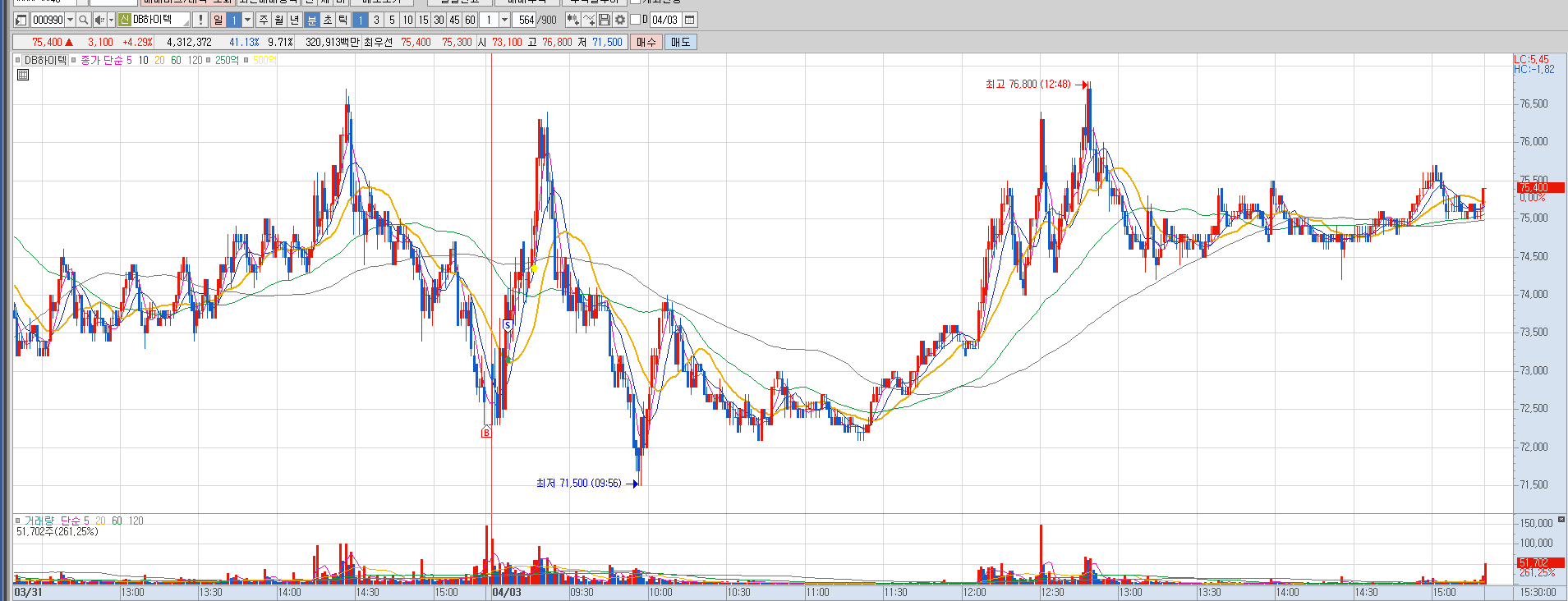
Task: Click the red 51,702 volume tag on axis
Action: pos(1539,562)
